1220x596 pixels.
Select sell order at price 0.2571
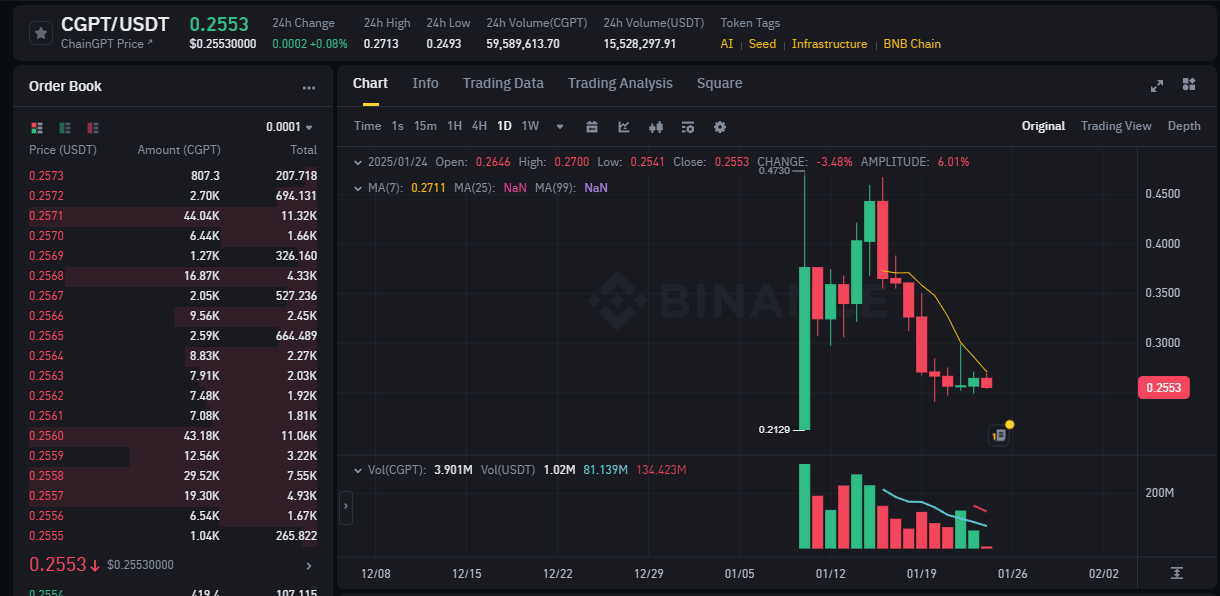[173, 216]
